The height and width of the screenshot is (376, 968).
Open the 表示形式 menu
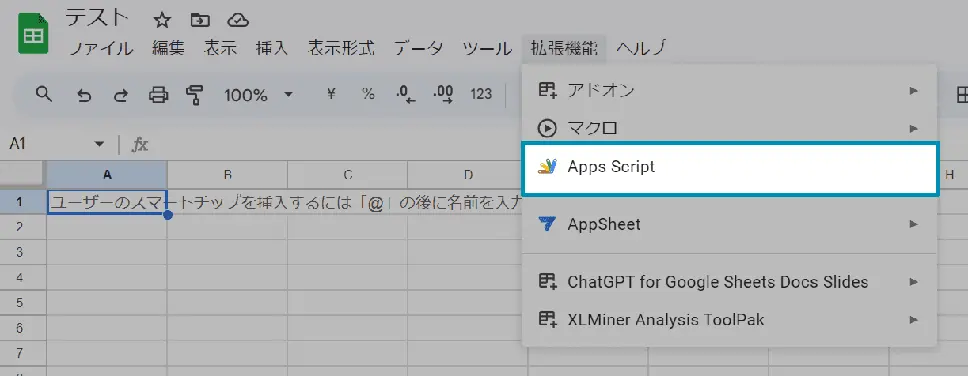341,48
